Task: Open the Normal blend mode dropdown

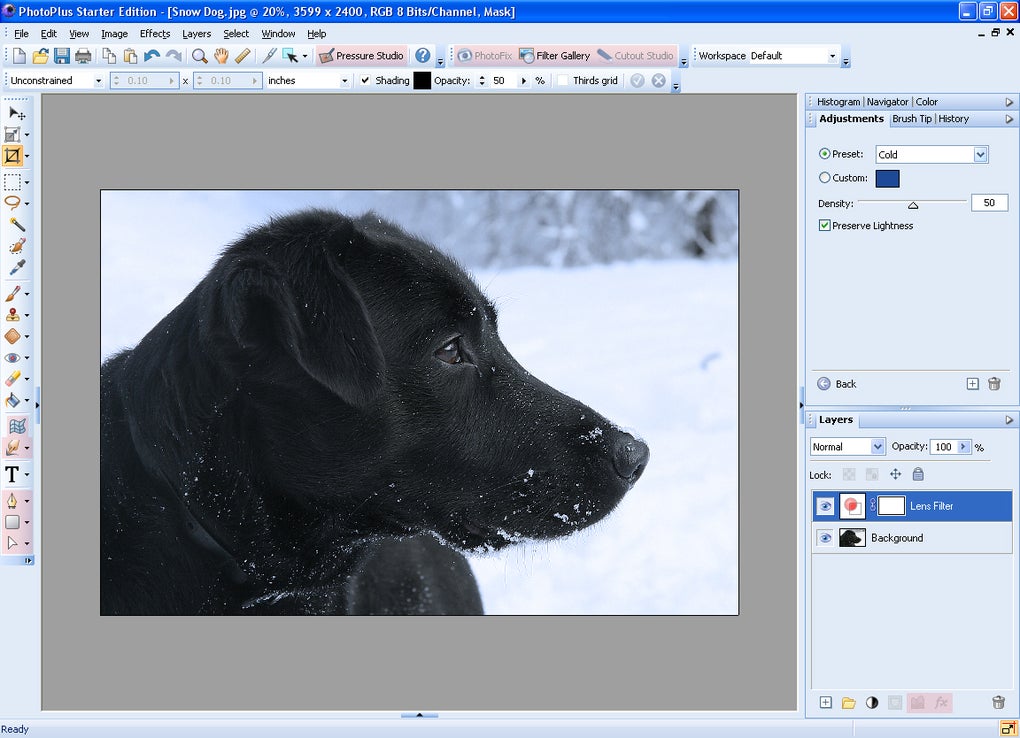Action: [877, 447]
